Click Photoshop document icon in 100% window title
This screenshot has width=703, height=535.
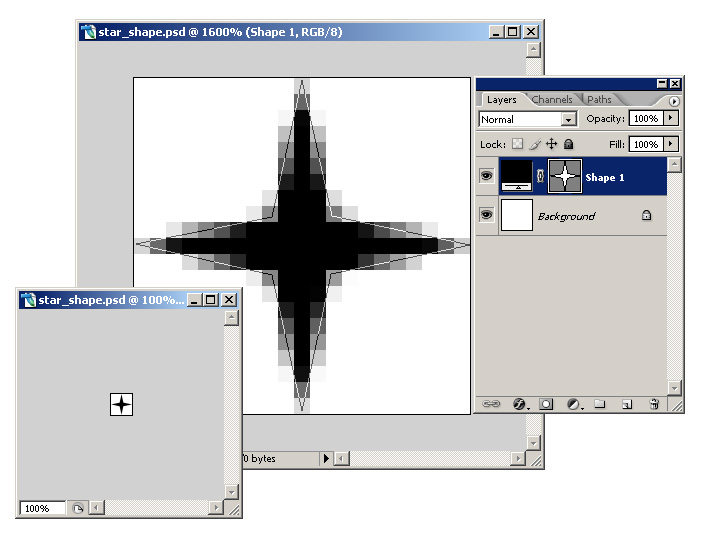click(29, 300)
